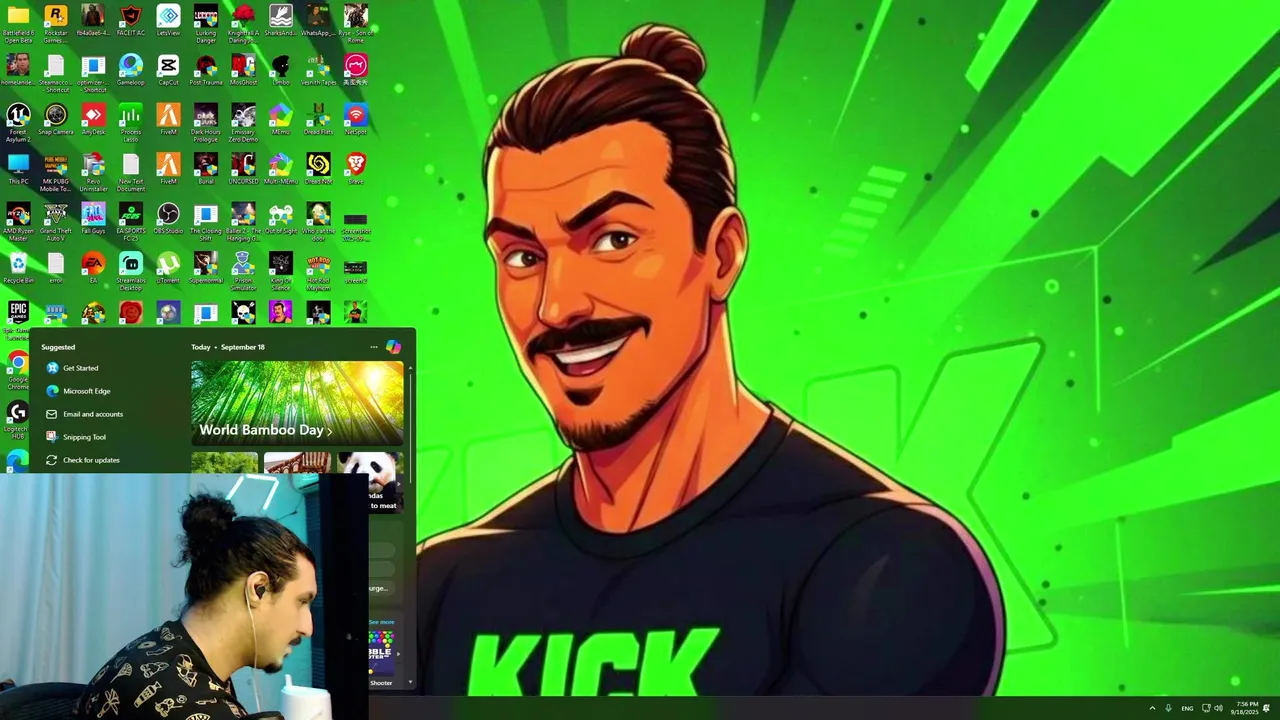Screen dimensions: 1280x720
Task: Open Ryse - Son of Rome icon
Action: 356,24
